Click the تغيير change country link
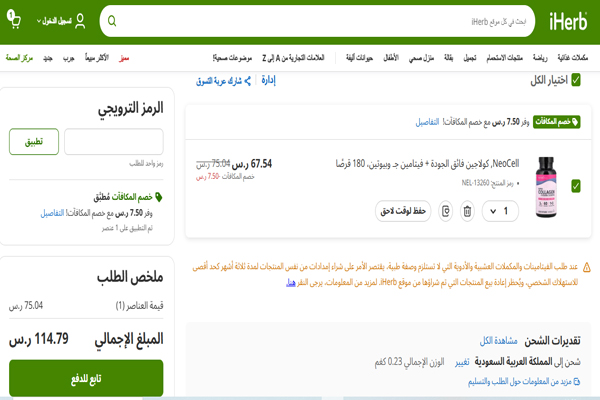The width and height of the screenshot is (600, 400). point(462,362)
